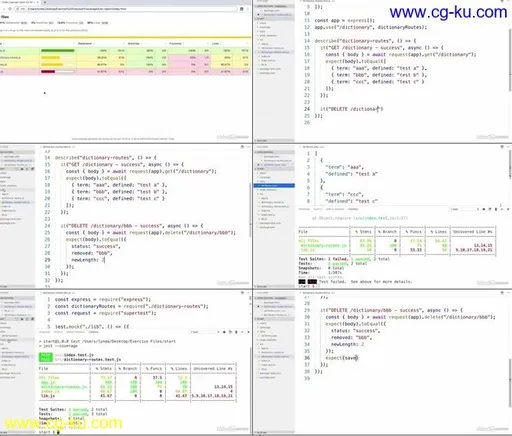The width and height of the screenshot is (512, 436).
Task: Sort coverage report by Statements column
Action: point(85,44)
